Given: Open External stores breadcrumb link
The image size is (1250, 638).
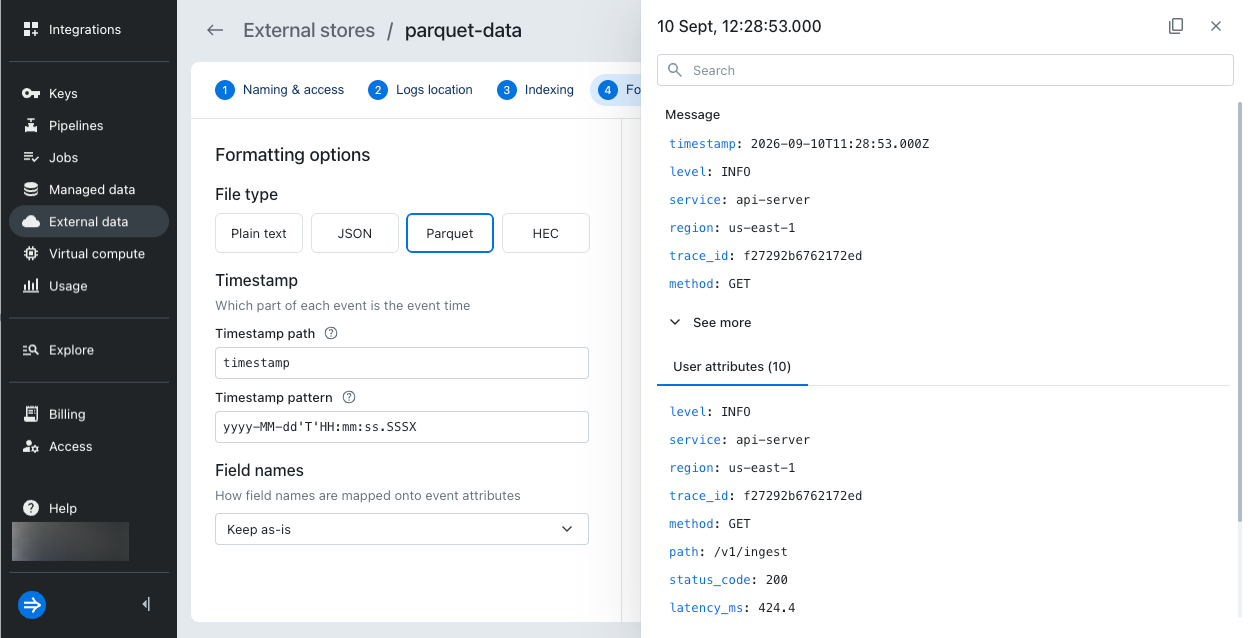Looking at the screenshot, I should click(x=309, y=30).
